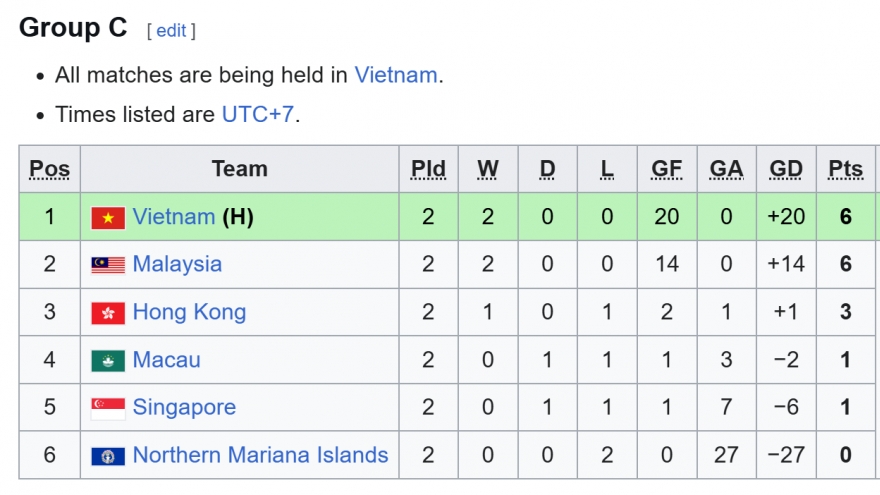880x495 pixels.
Task: Click the Pld column header abbreviation
Action: tap(428, 169)
